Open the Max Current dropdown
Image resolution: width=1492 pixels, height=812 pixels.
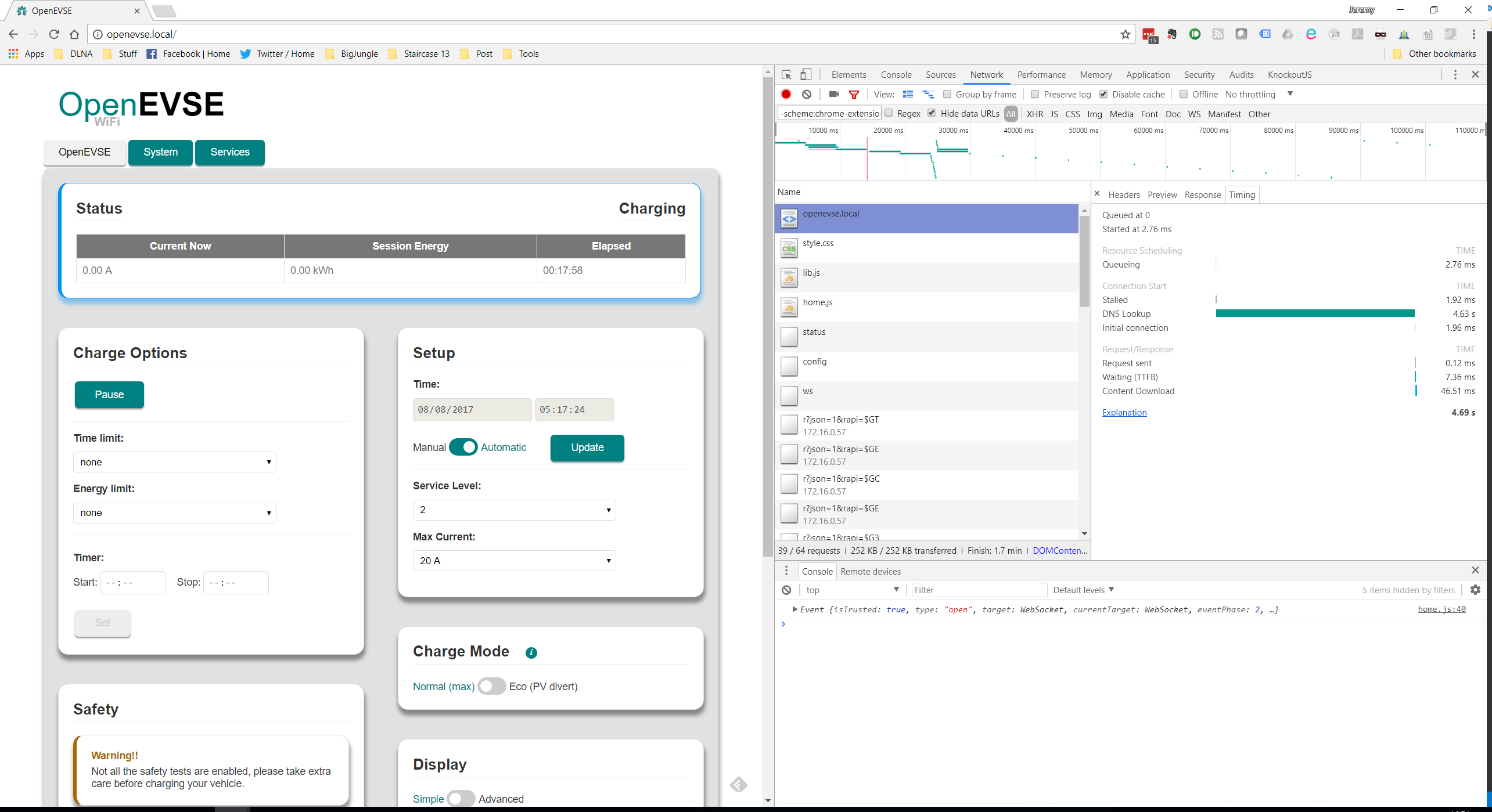click(513, 560)
